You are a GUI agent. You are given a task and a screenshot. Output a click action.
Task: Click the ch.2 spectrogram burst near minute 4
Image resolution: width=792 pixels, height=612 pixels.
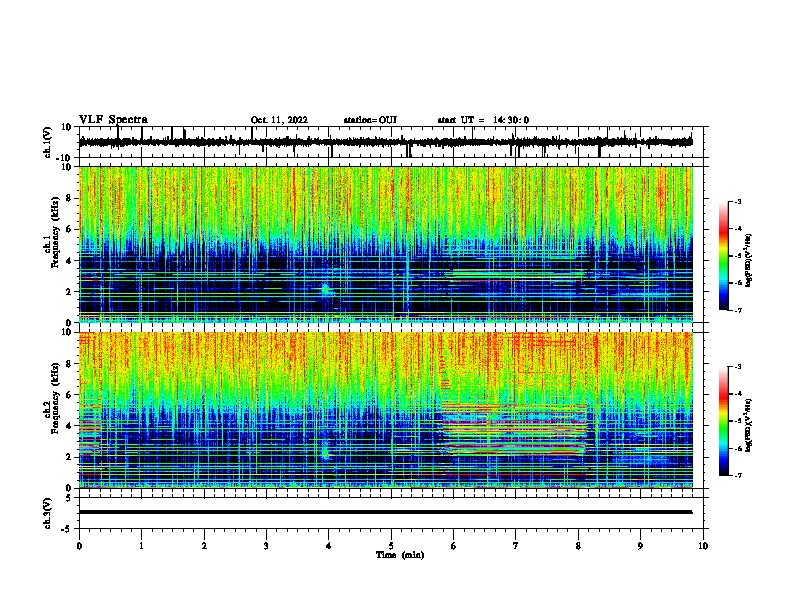pos(326,451)
